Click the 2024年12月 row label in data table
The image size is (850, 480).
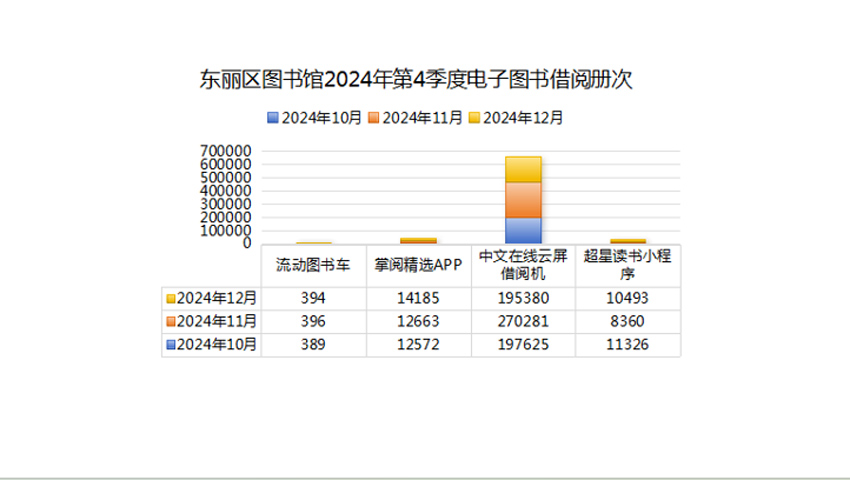[212, 298]
